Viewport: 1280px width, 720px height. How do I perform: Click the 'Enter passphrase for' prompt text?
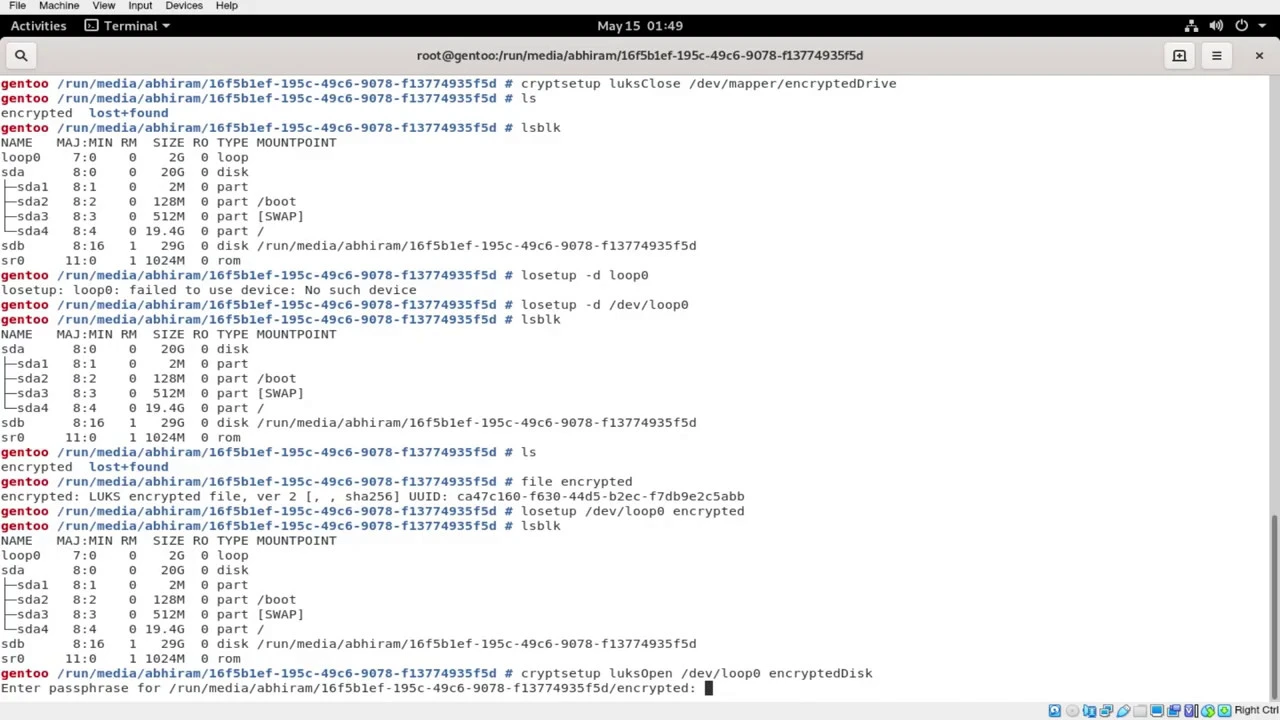click(x=348, y=688)
